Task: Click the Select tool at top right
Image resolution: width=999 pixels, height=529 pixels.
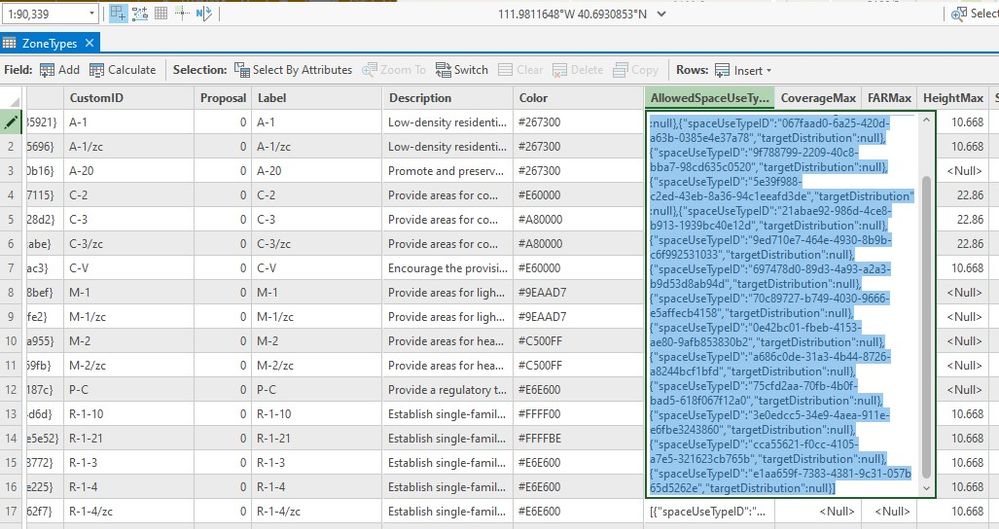Action: [974, 13]
